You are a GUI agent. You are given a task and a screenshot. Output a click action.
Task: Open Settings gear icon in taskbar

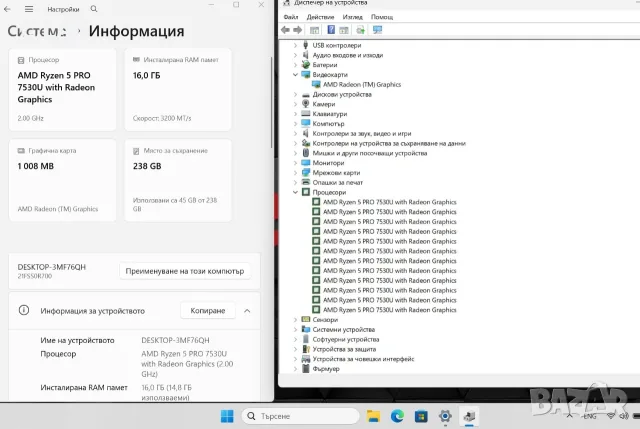(445, 416)
